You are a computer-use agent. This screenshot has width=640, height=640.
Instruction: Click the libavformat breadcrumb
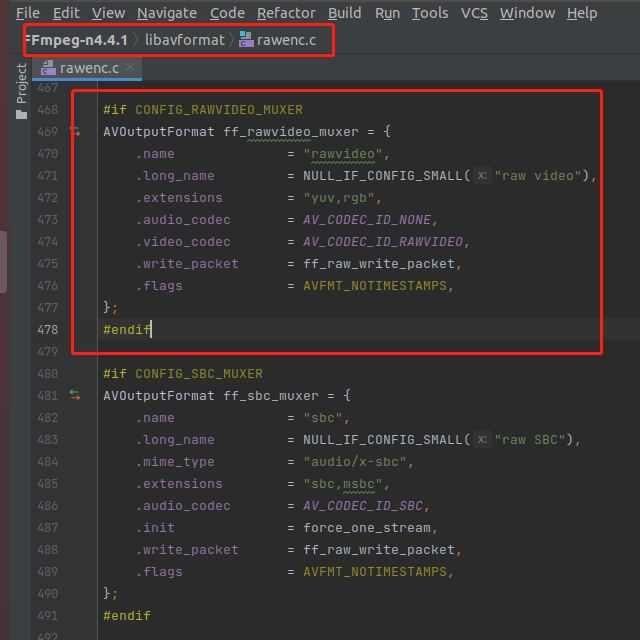point(185,40)
